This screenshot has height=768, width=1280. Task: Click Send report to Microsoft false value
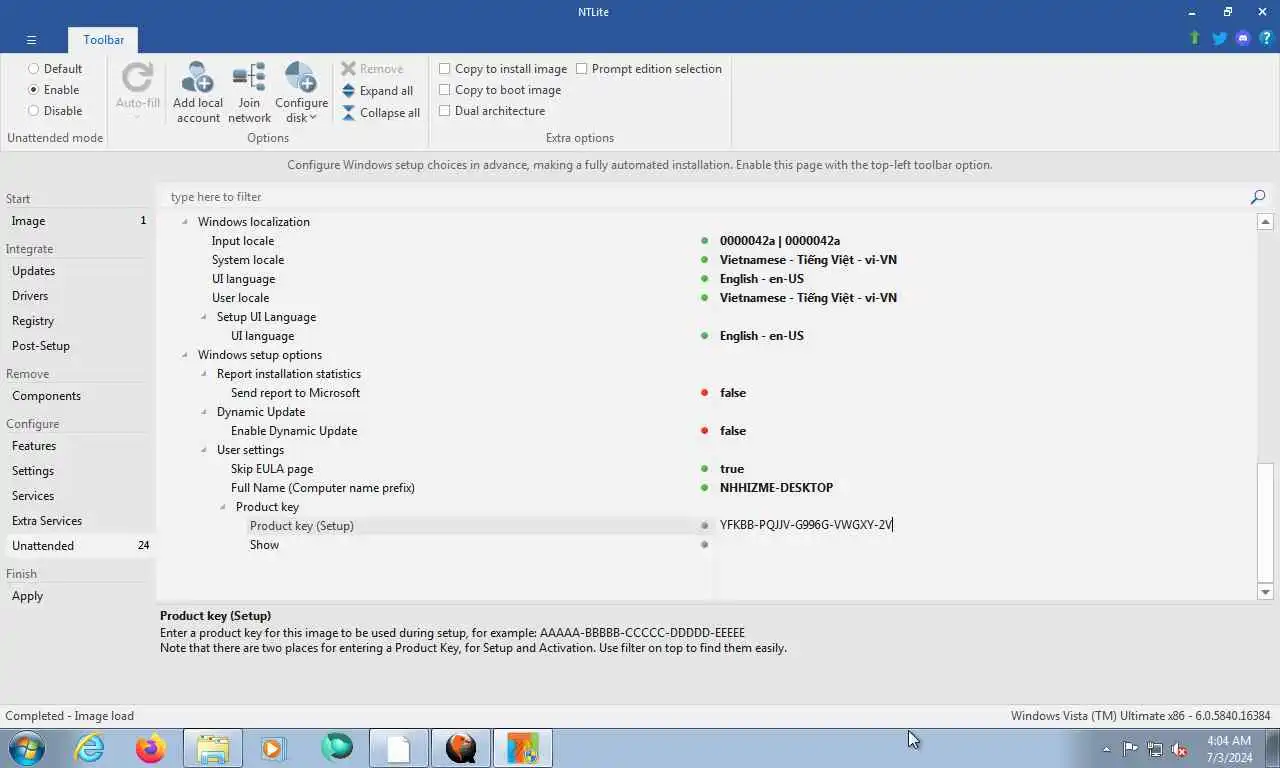point(733,393)
